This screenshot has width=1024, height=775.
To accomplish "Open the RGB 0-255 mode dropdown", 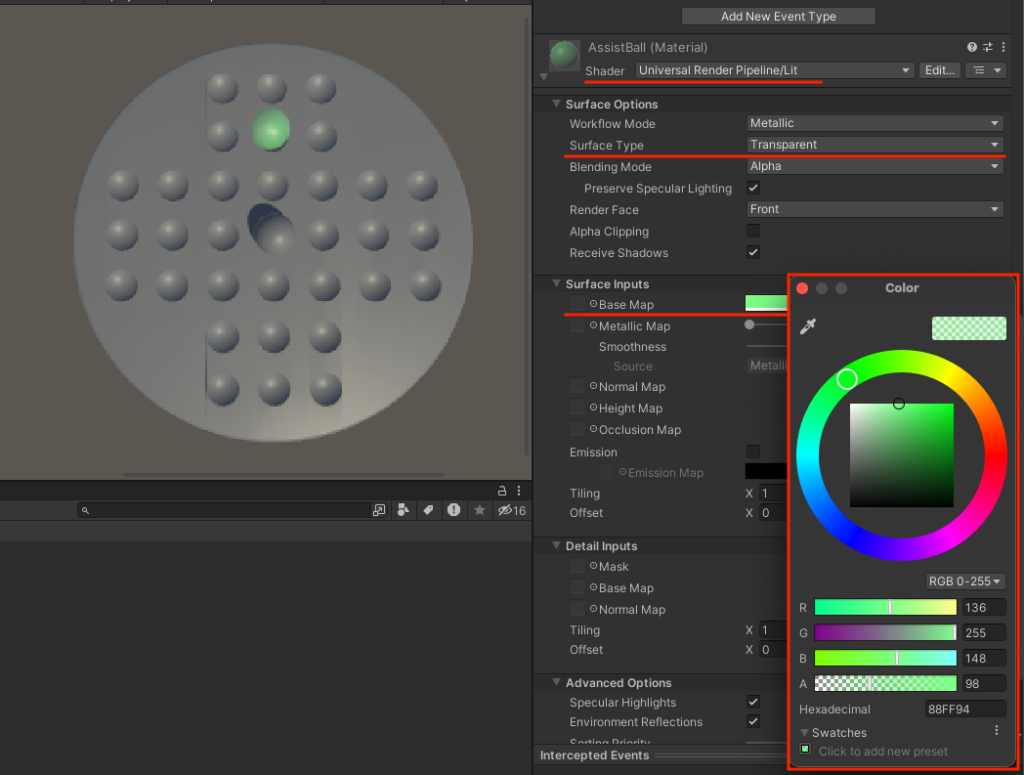I will tap(963, 581).
